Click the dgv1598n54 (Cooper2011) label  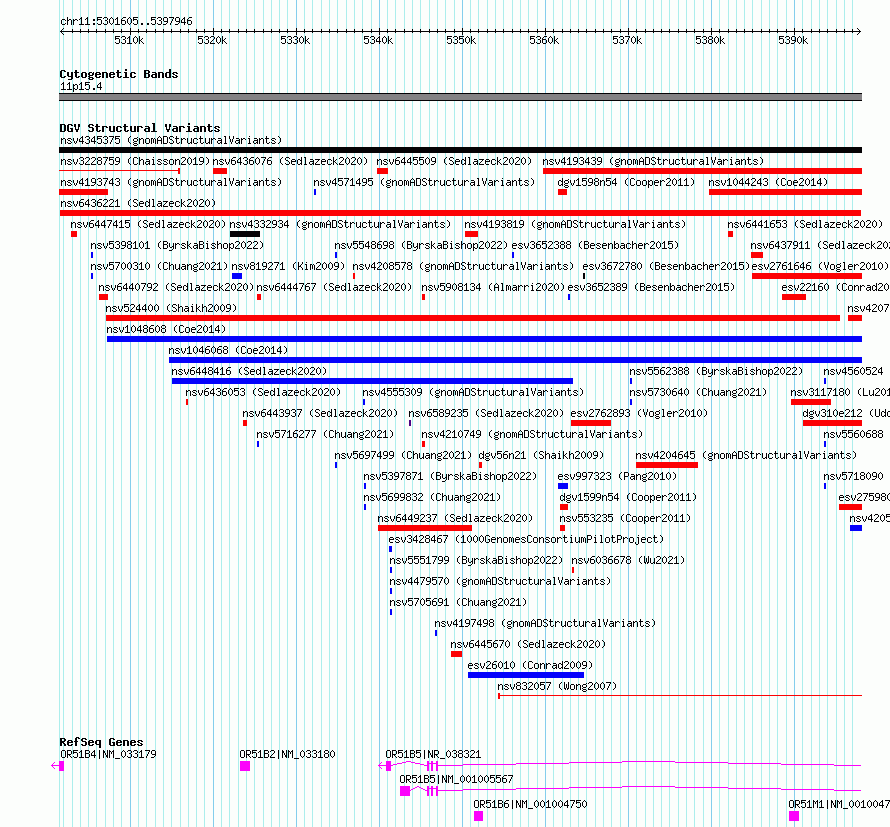626,182
